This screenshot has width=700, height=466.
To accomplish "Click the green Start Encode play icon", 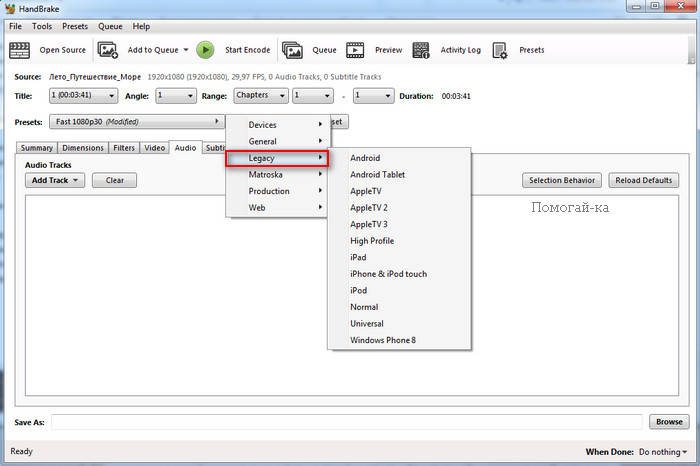I will point(205,50).
